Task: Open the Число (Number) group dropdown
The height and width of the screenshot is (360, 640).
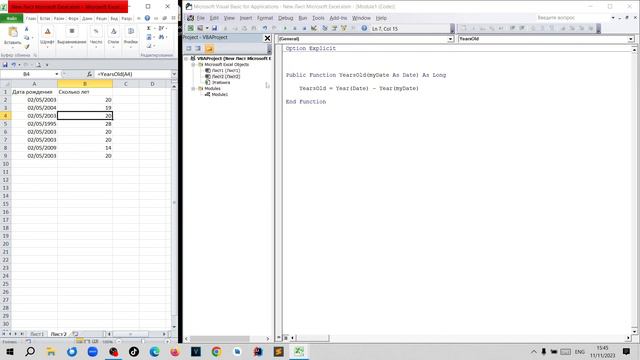Action: click(x=96, y=38)
